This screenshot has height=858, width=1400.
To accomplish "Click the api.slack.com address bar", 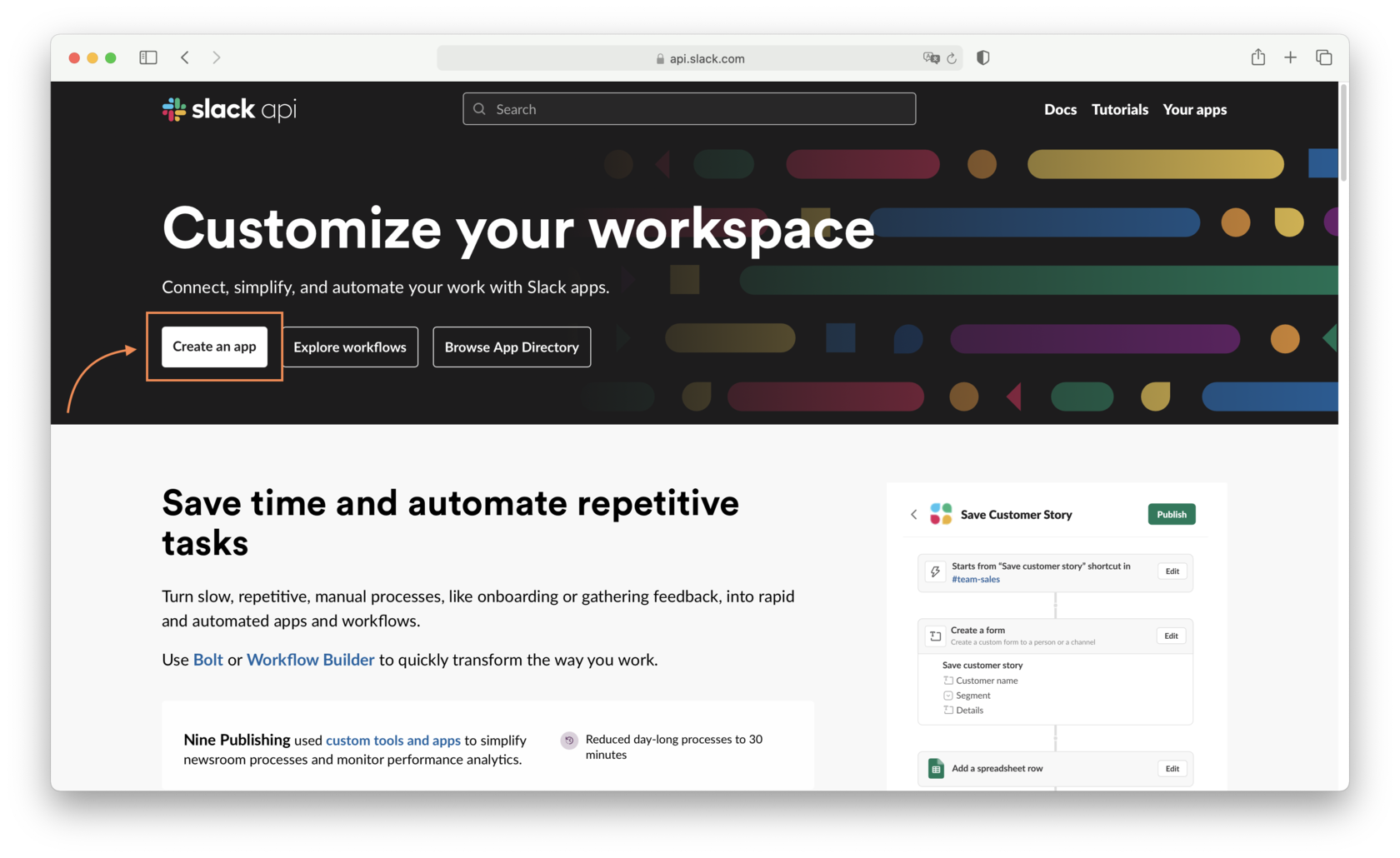I will (700, 58).
